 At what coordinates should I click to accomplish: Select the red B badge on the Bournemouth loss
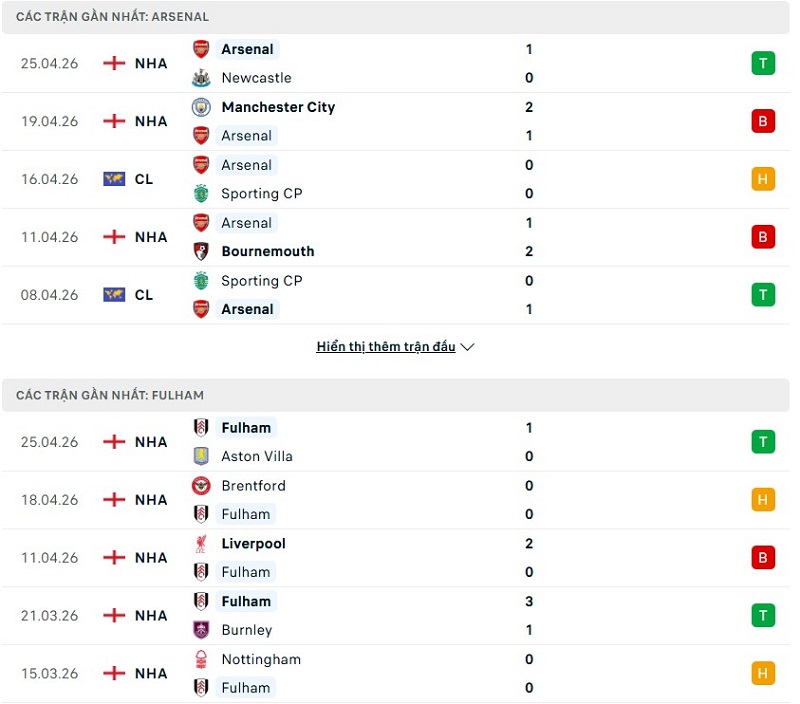pos(763,237)
